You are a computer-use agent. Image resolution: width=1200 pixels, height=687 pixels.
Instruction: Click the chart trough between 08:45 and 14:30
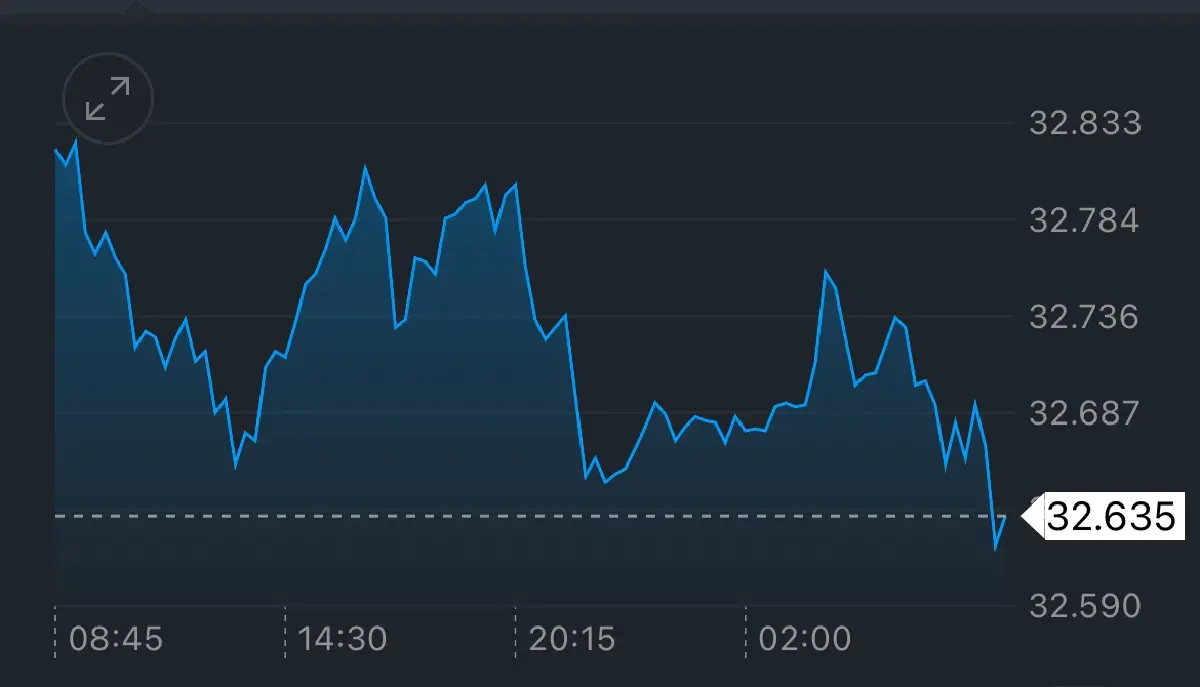coord(236,465)
